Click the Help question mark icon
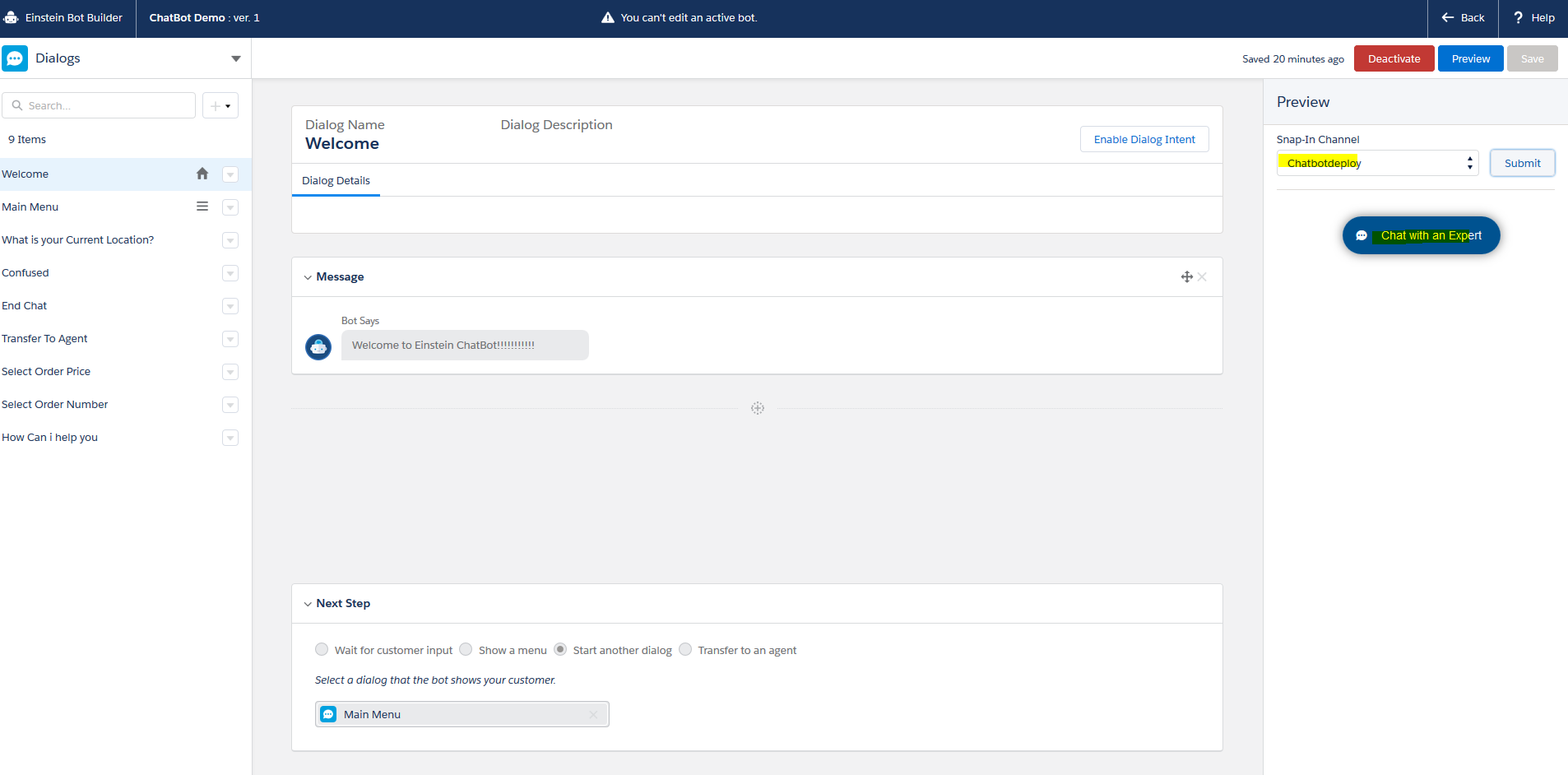 click(x=1519, y=17)
